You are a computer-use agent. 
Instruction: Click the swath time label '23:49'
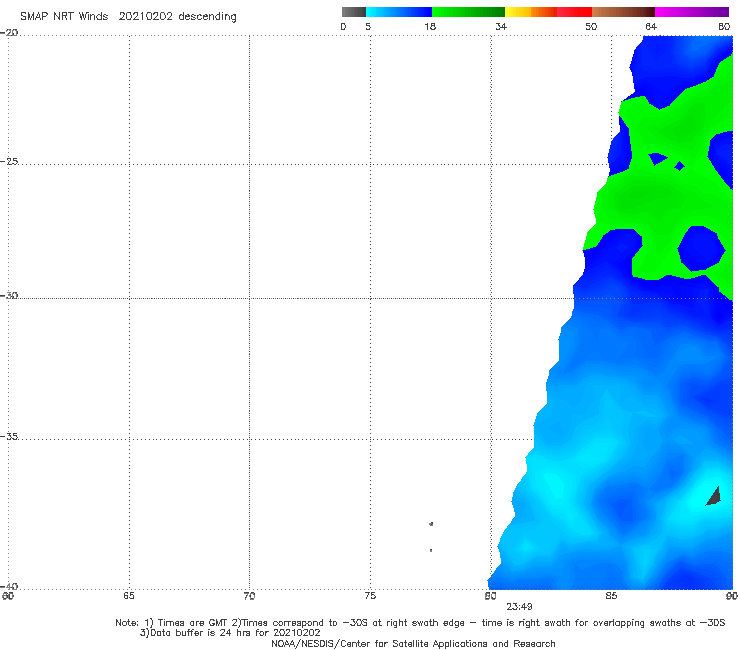pos(519,607)
